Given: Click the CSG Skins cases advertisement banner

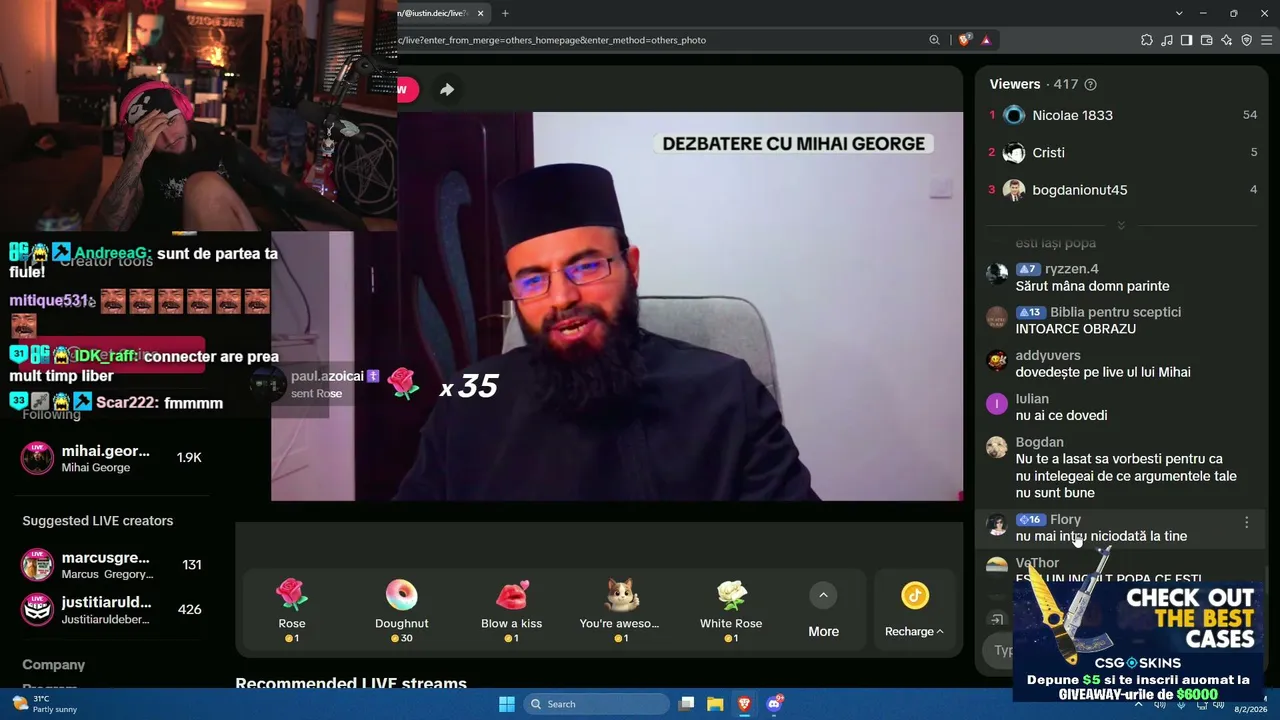Looking at the screenshot, I should [1138, 641].
